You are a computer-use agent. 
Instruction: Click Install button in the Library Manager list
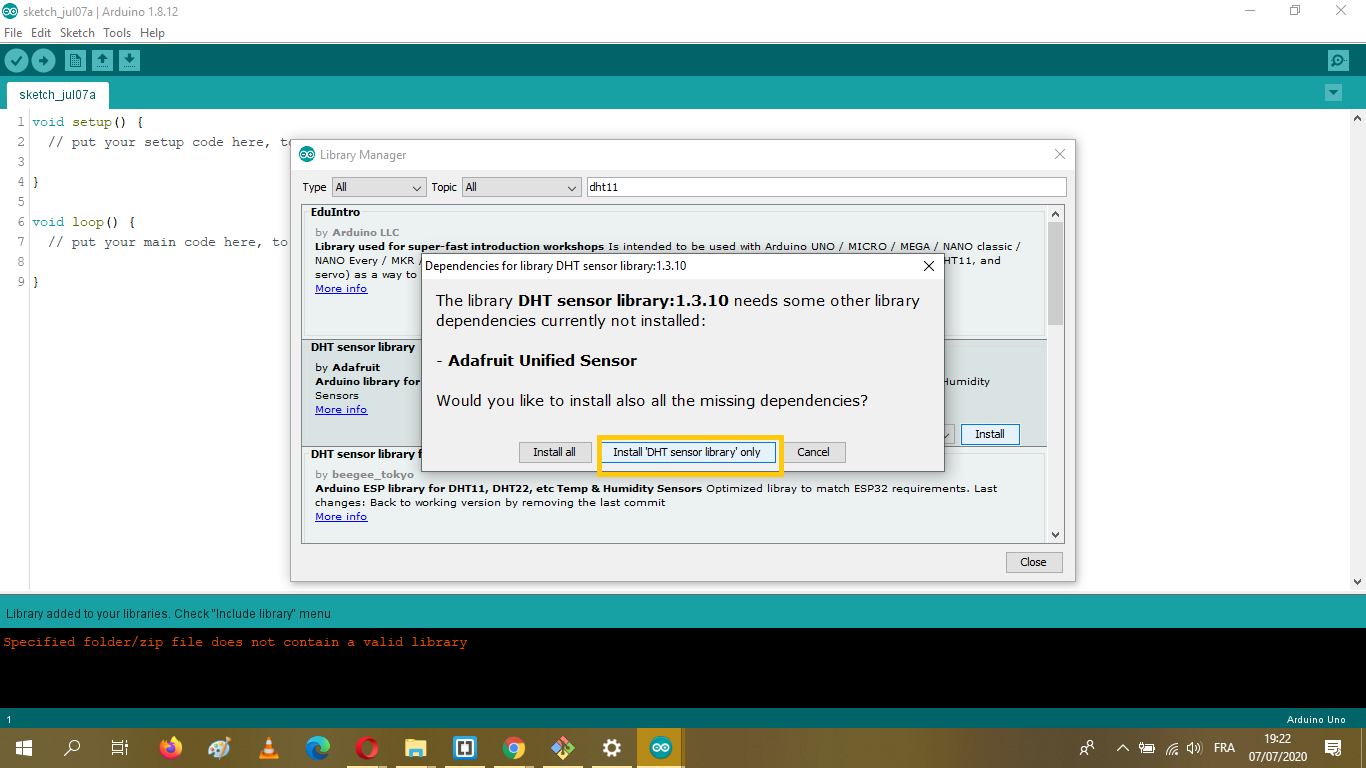(x=990, y=434)
